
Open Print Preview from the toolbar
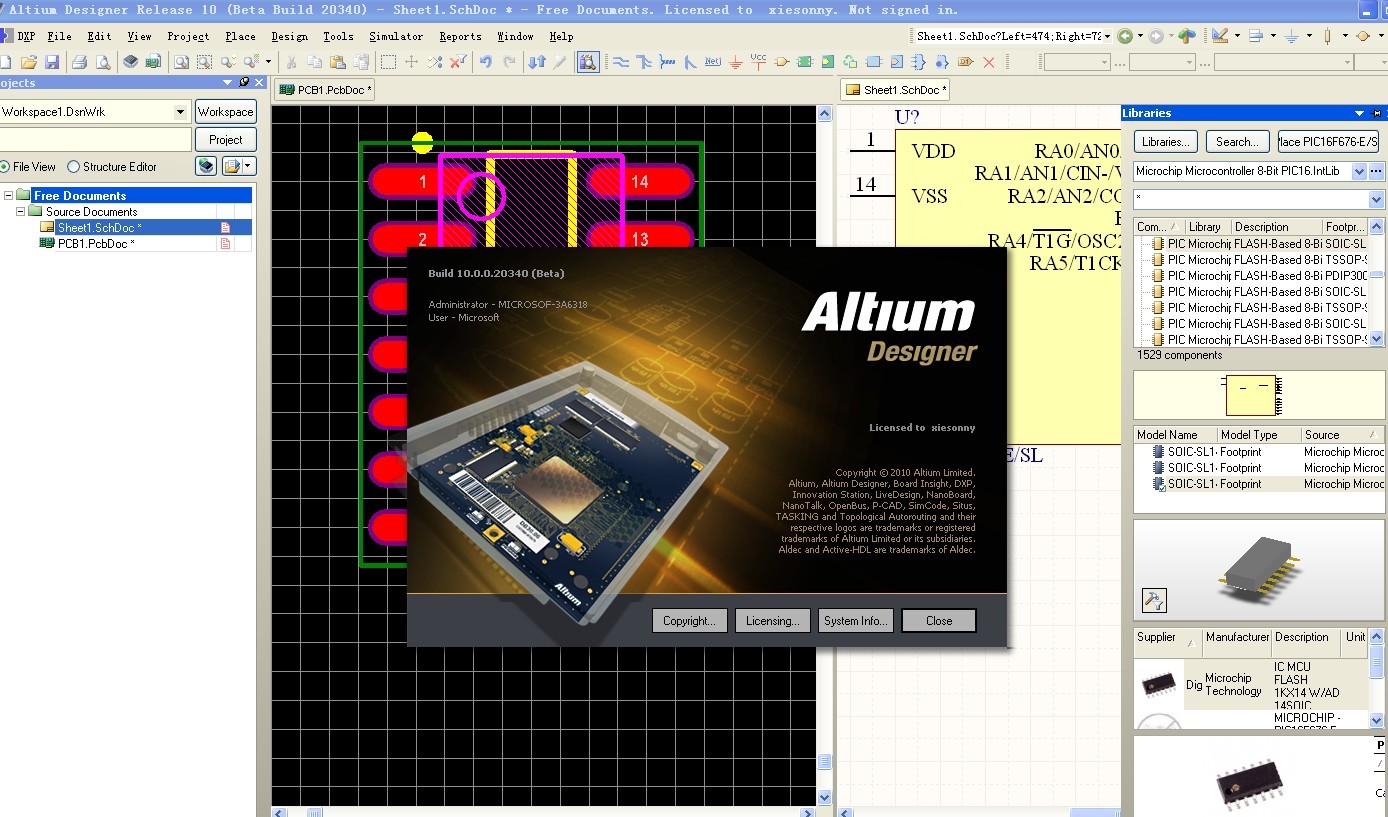pos(102,62)
